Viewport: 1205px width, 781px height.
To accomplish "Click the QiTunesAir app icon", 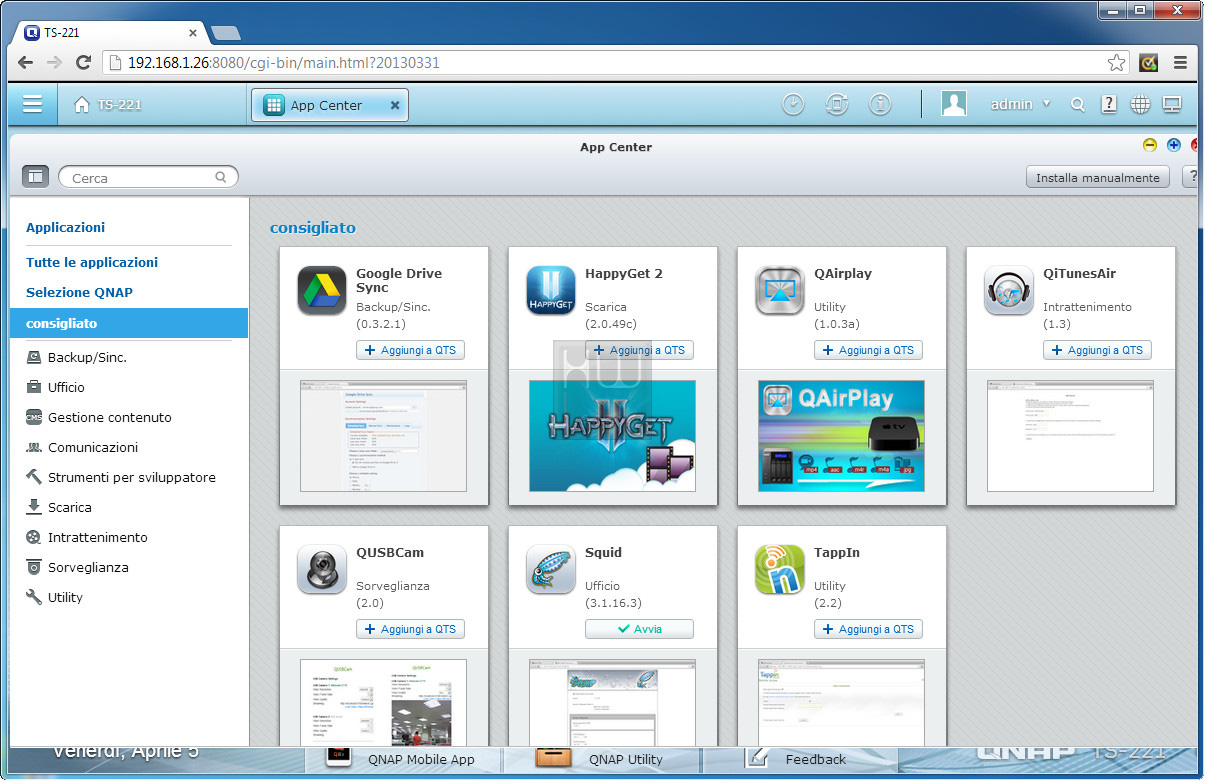I will [x=1009, y=291].
